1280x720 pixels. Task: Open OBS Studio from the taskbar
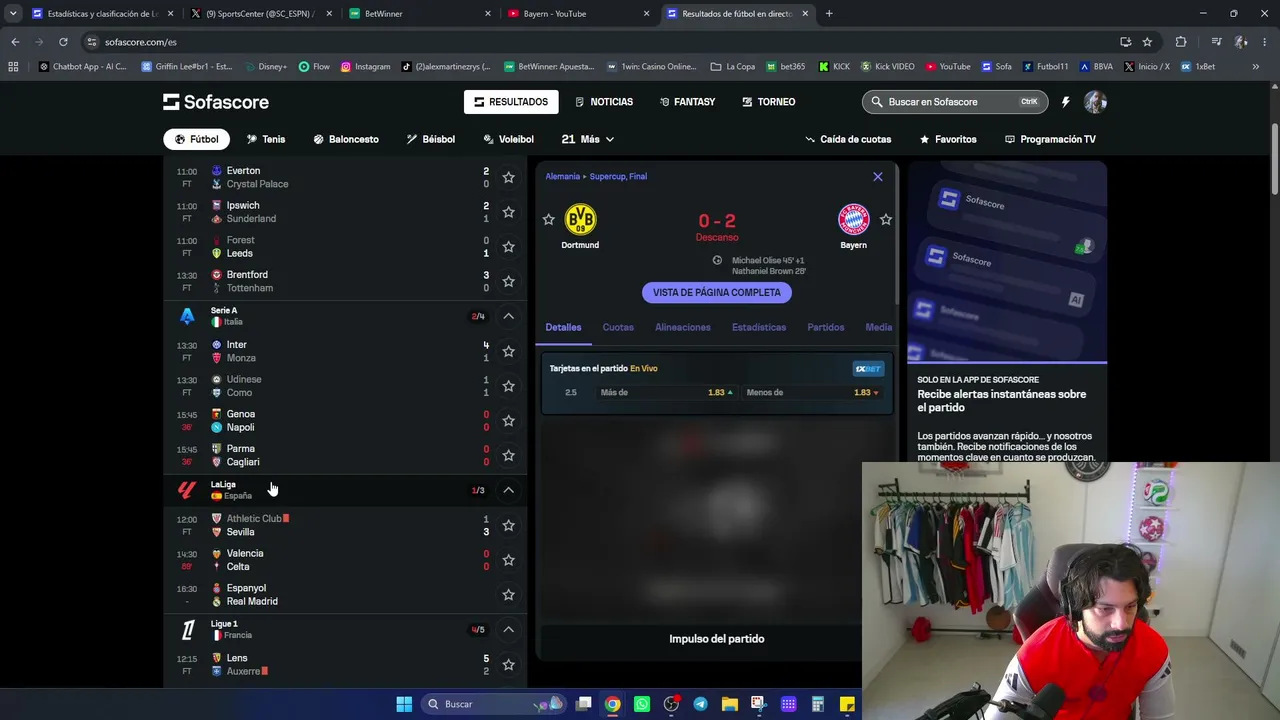pos(671,704)
